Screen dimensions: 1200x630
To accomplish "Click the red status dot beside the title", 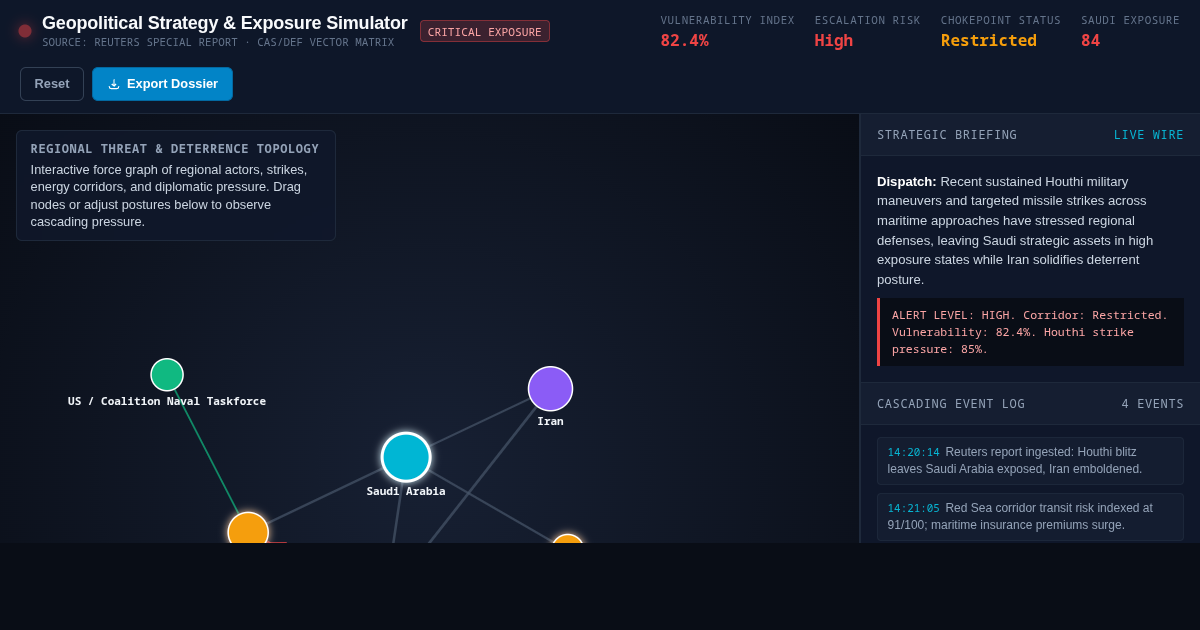I will [x=25, y=31].
